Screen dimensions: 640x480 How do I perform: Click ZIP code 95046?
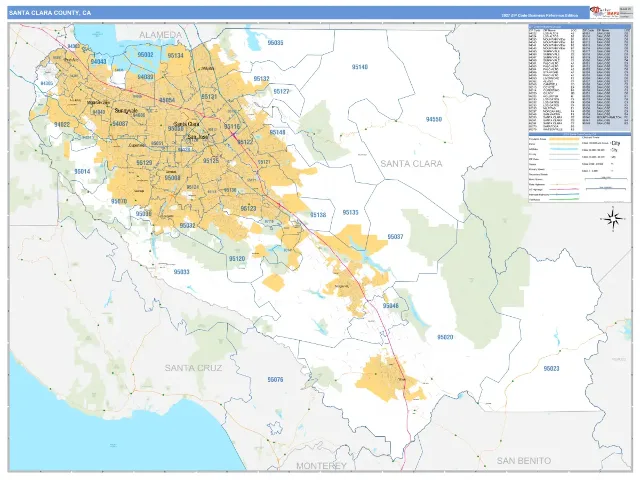(391, 306)
